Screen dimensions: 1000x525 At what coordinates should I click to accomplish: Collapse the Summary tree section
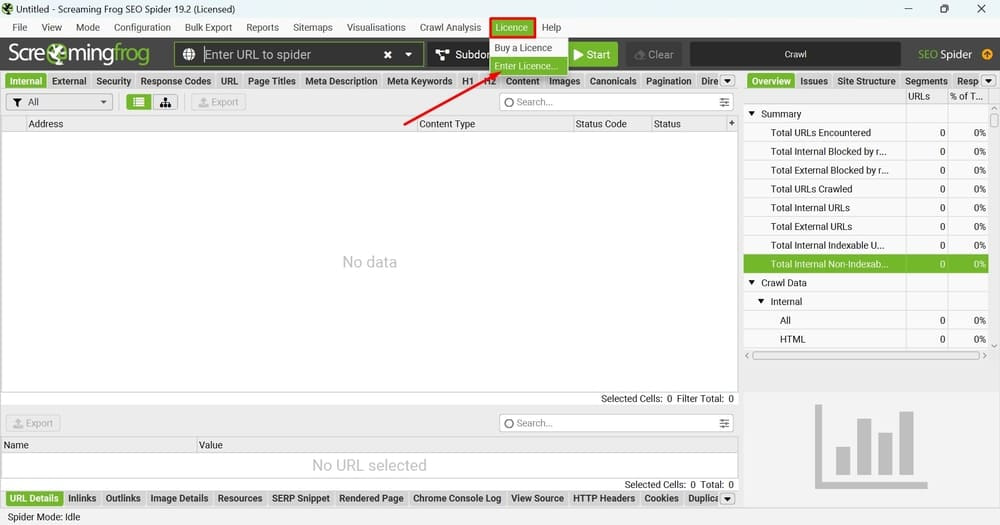[752, 114]
